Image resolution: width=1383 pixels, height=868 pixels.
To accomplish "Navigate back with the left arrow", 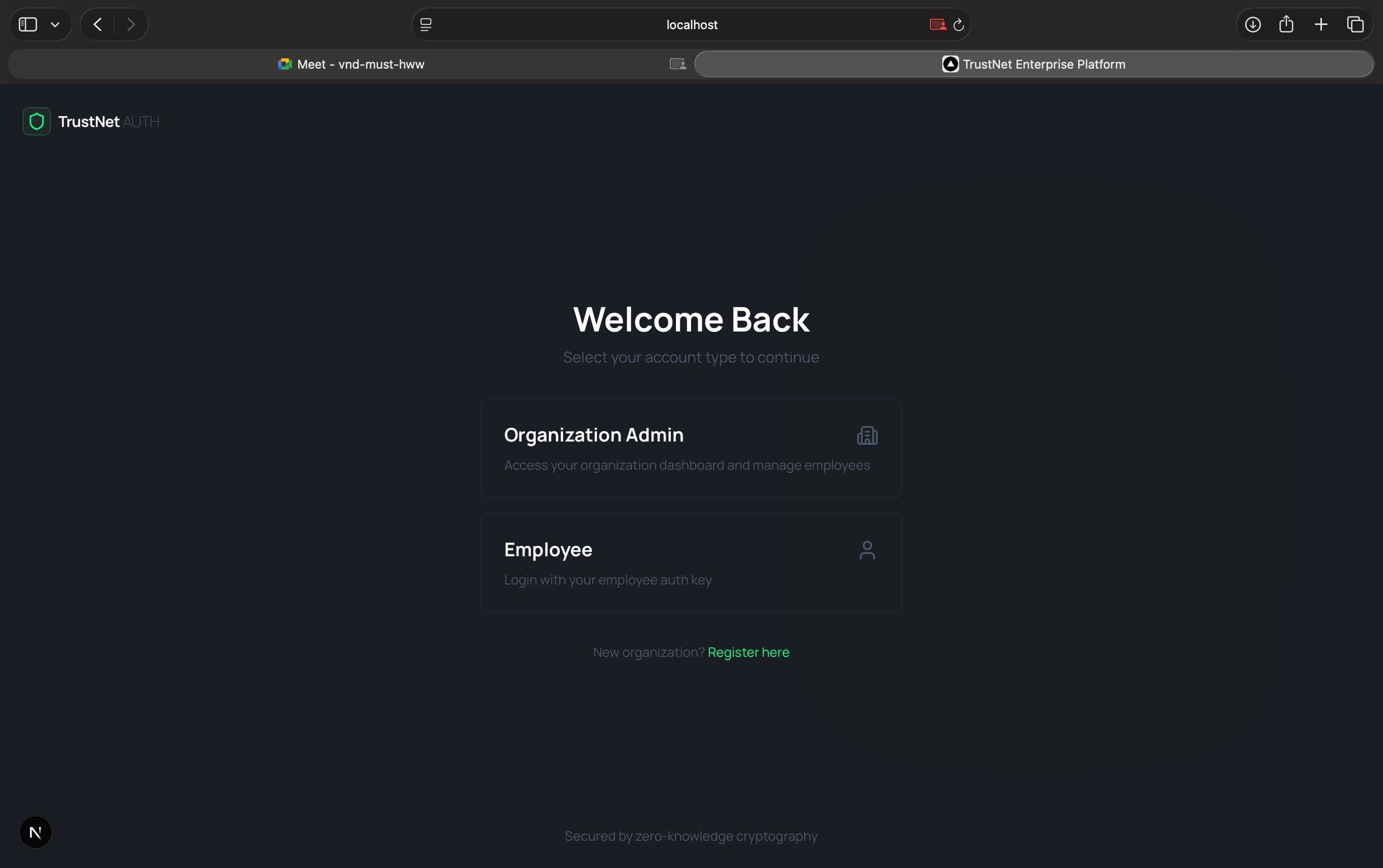I will [97, 24].
